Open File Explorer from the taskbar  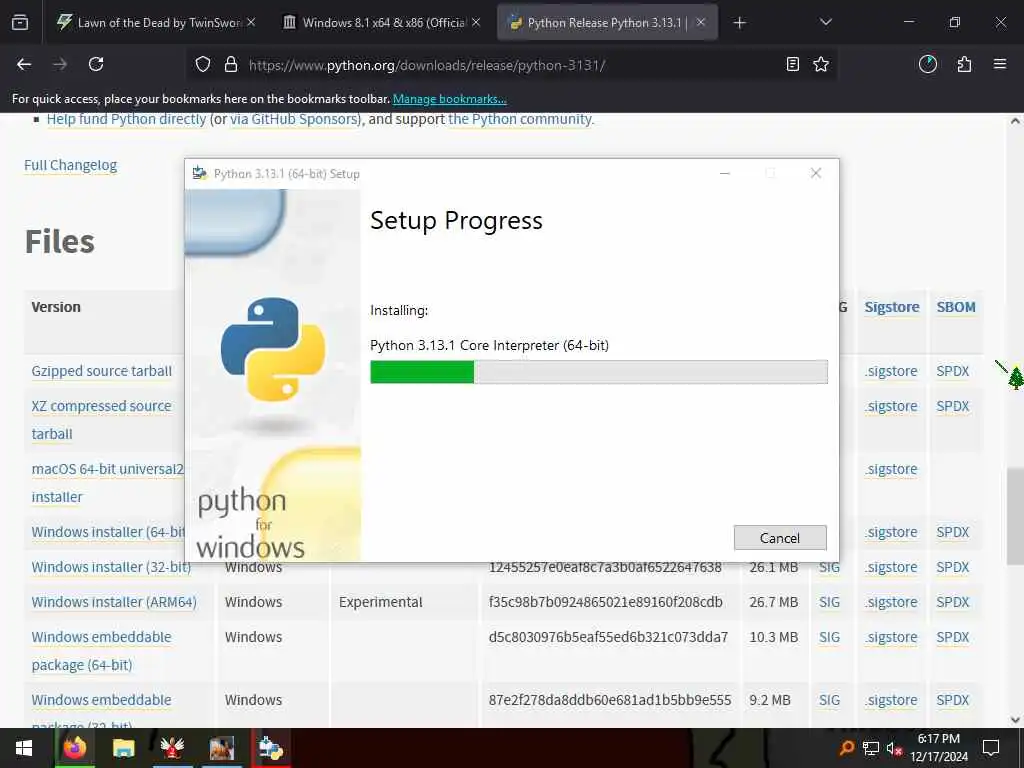pyautogui.click(x=123, y=748)
